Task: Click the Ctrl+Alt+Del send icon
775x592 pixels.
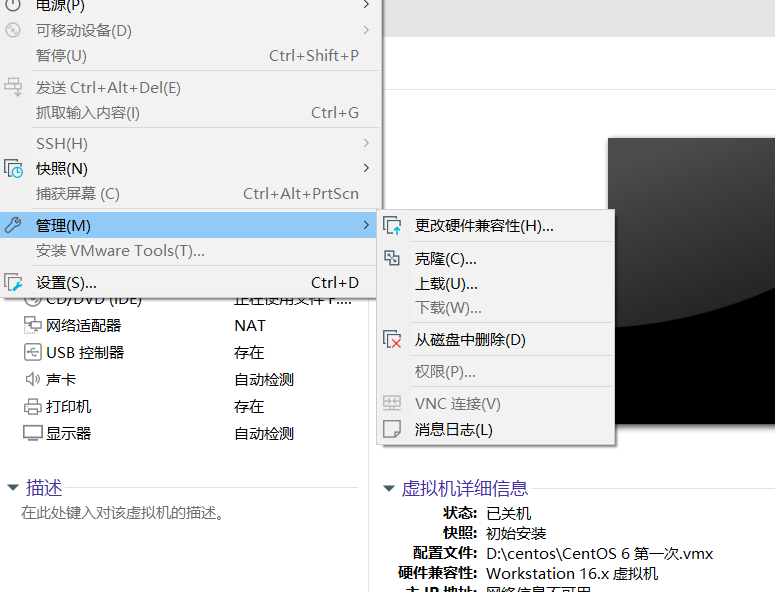Action: point(13,87)
